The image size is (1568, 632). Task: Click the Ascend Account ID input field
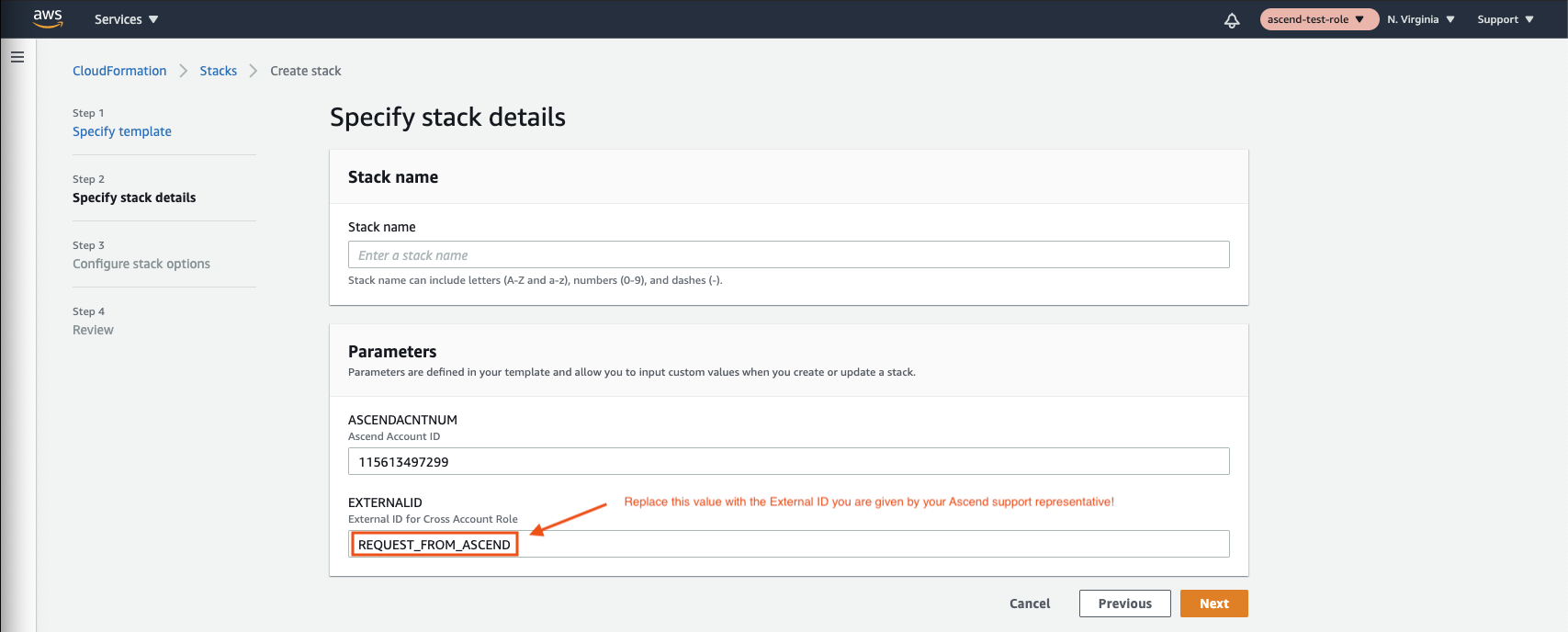coord(788,461)
